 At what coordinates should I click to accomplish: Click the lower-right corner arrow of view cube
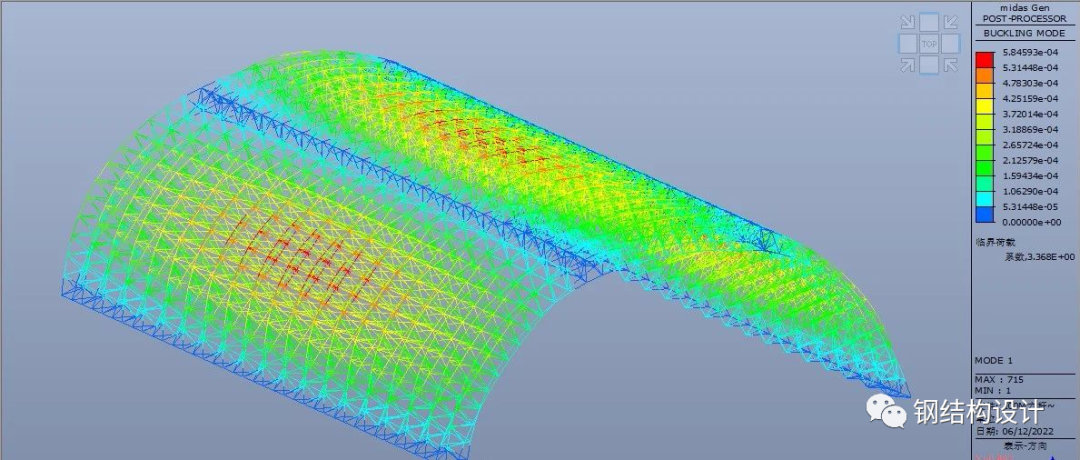point(951,65)
